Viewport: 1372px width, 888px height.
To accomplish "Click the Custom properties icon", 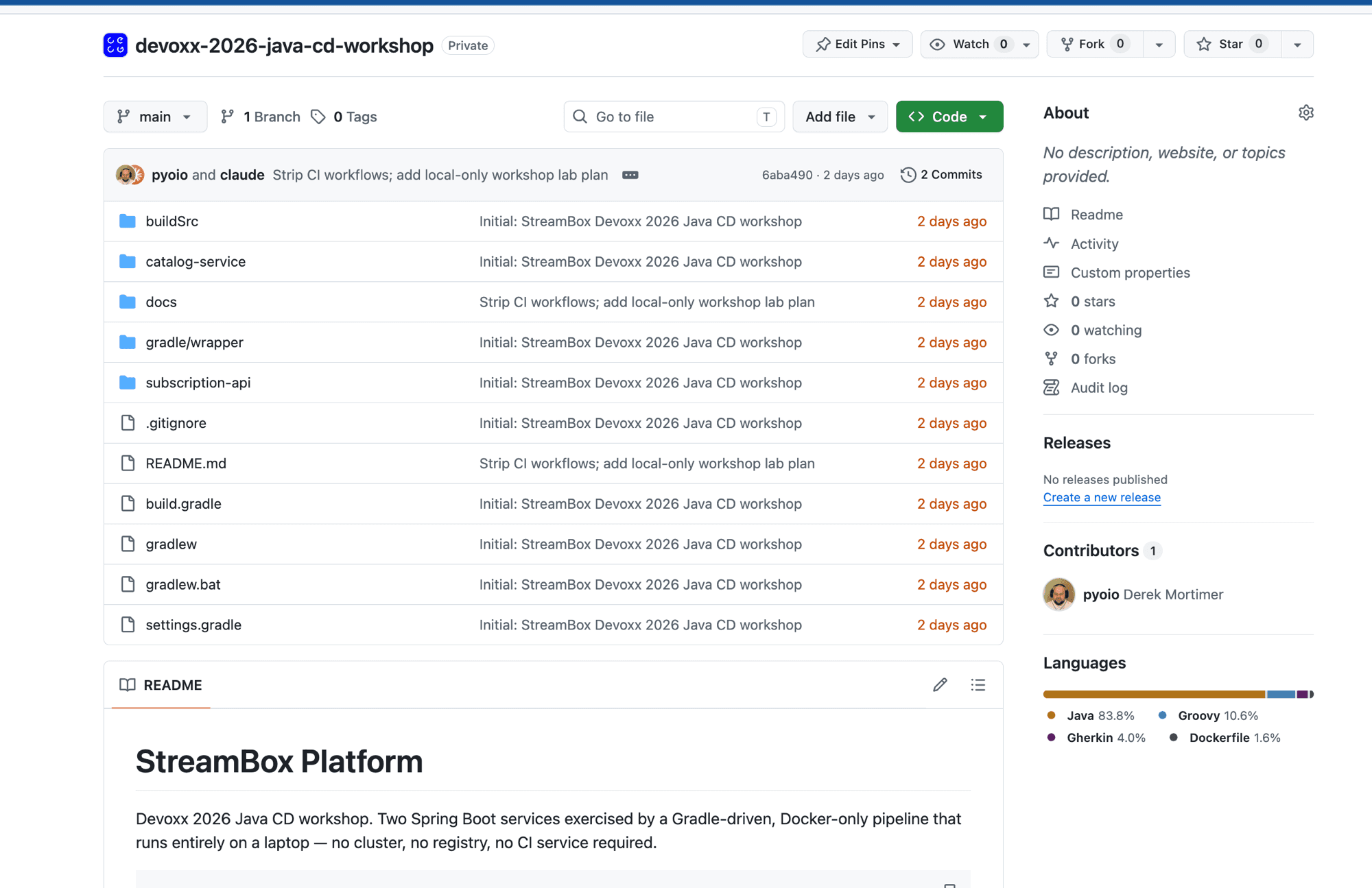I will (x=1052, y=272).
